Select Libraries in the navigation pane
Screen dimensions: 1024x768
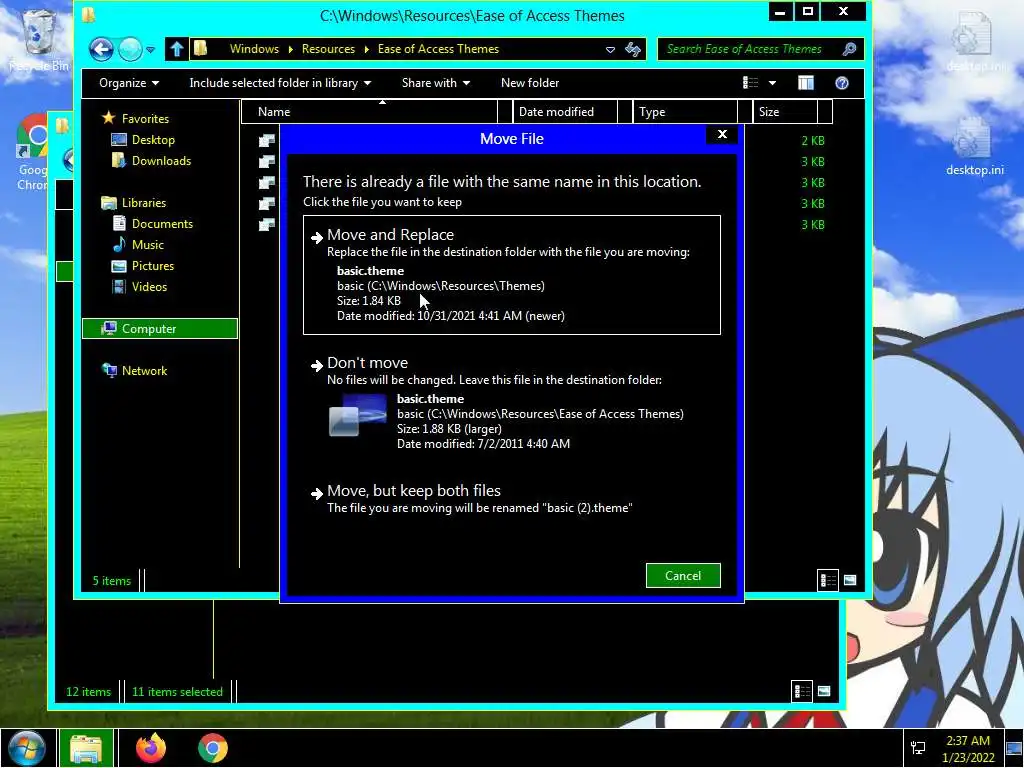pos(144,202)
